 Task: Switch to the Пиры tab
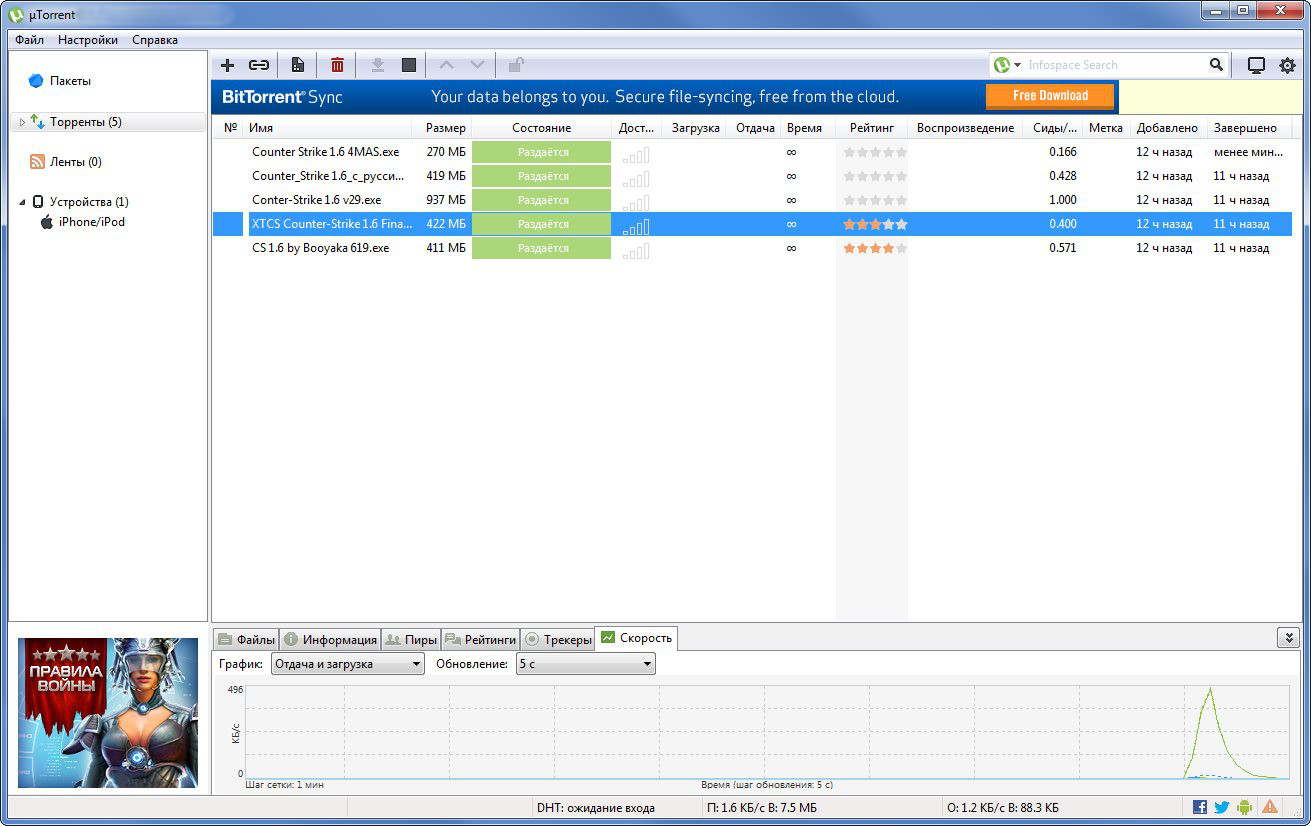pos(411,639)
